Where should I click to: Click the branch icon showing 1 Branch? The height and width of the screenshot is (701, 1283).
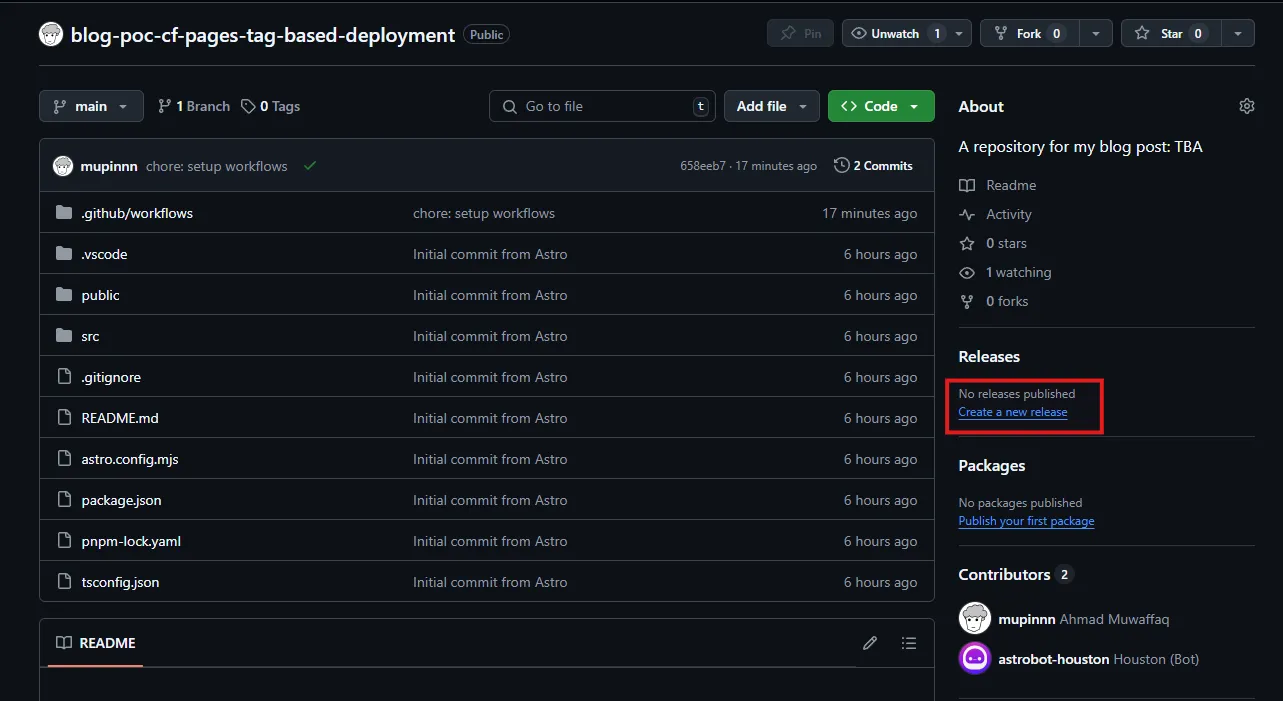click(x=166, y=105)
